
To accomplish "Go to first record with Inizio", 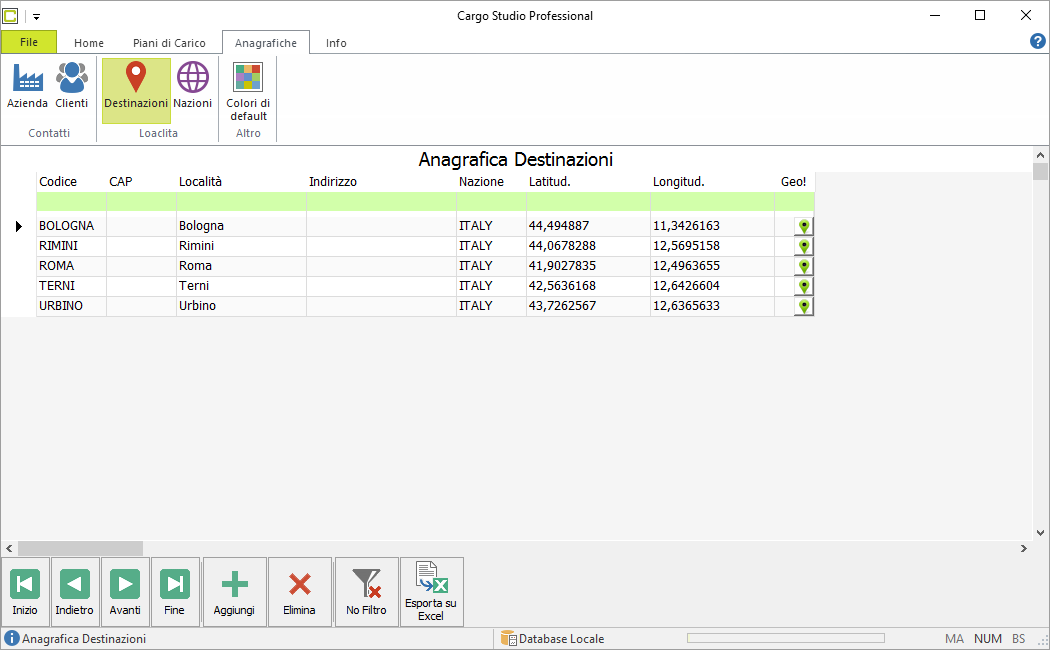I will click(25, 592).
